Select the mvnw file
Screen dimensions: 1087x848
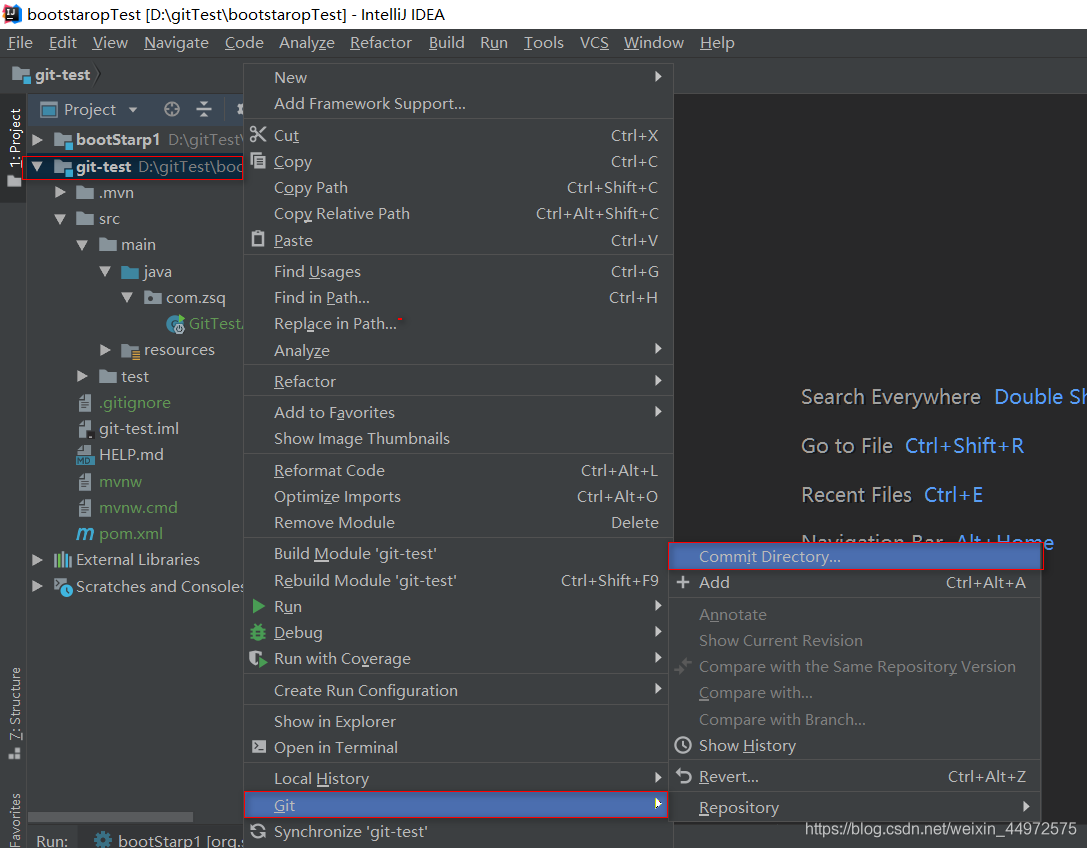pyautogui.click(x=120, y=481)
